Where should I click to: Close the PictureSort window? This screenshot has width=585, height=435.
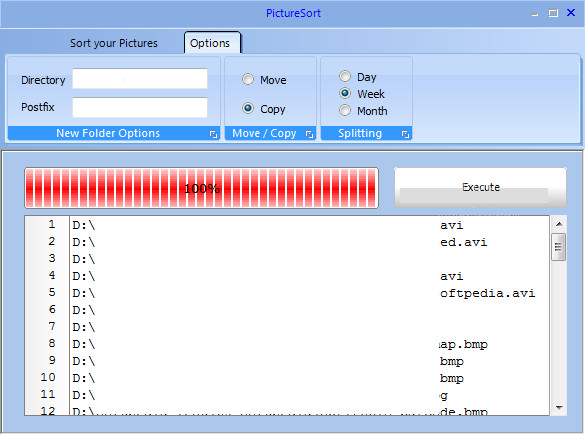pyautogui.click(x=571, y=13)
